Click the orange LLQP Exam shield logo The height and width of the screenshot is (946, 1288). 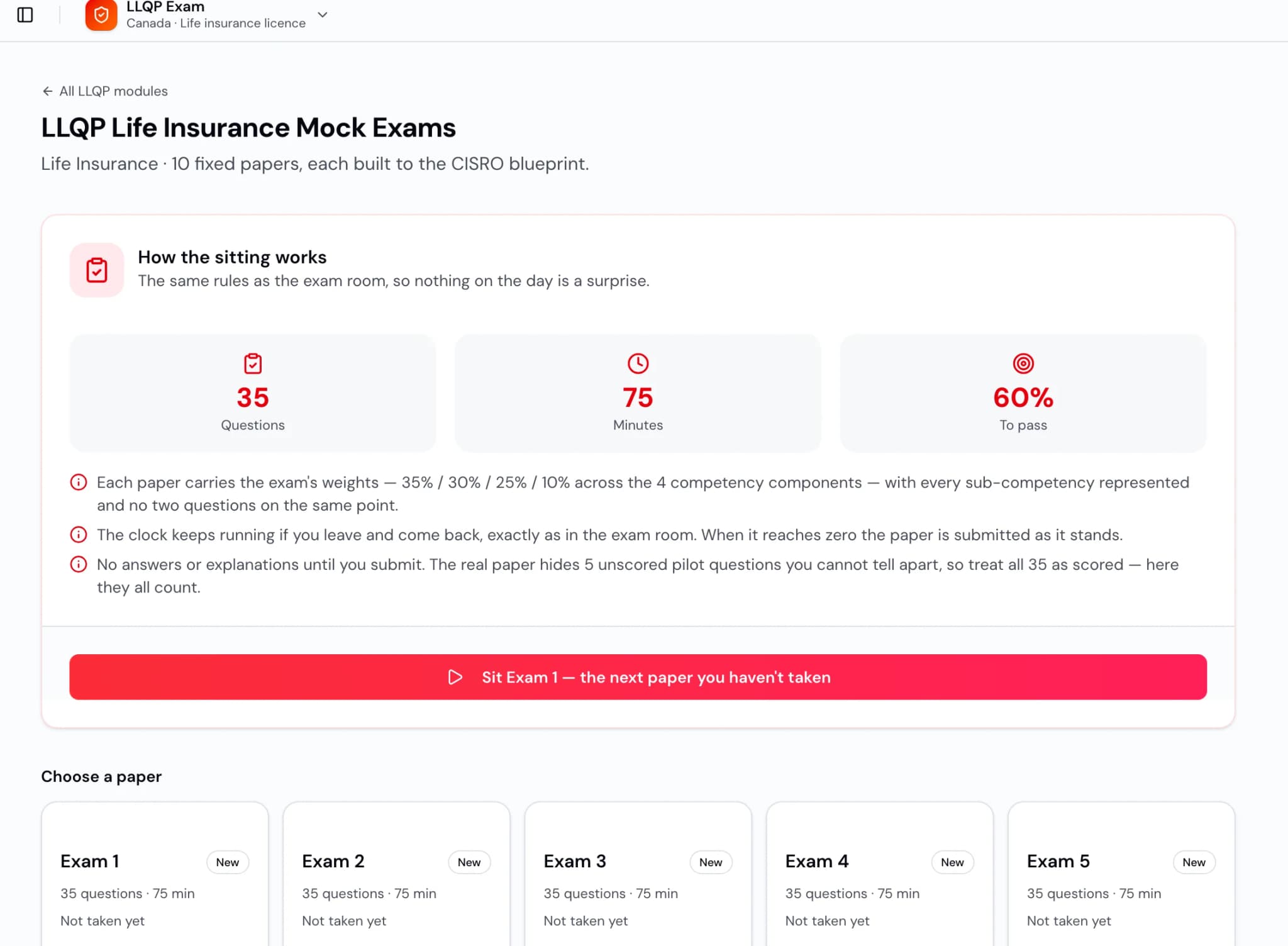point(101,14)
